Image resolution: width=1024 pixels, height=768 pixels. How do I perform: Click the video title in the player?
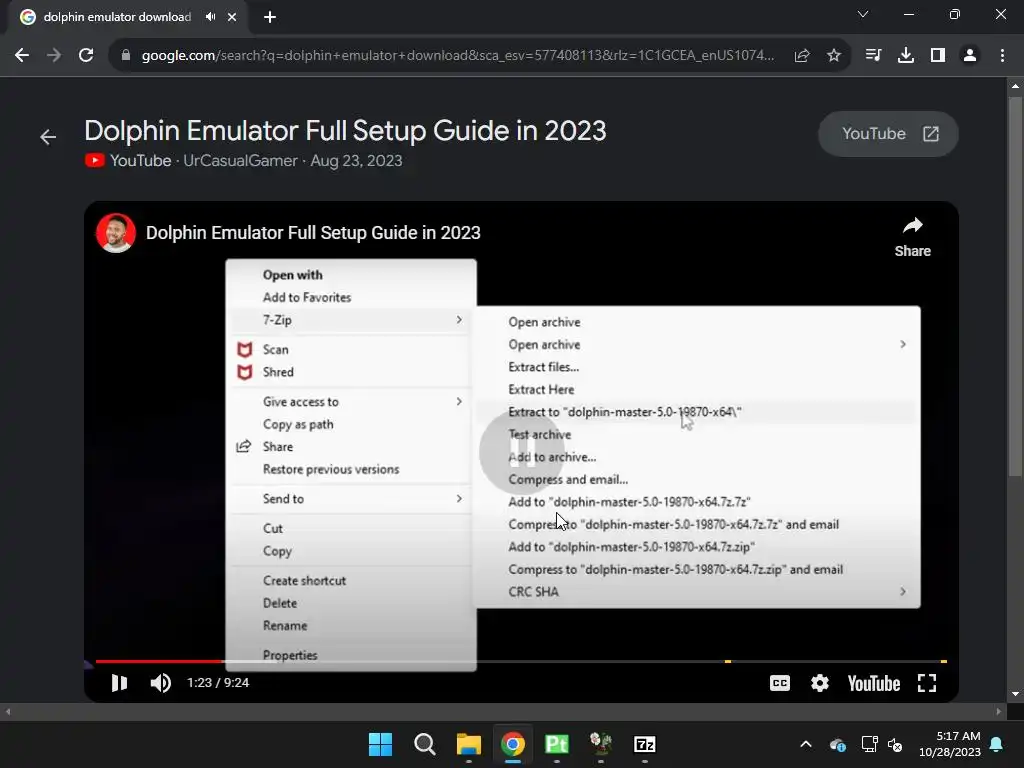(313, 232)
